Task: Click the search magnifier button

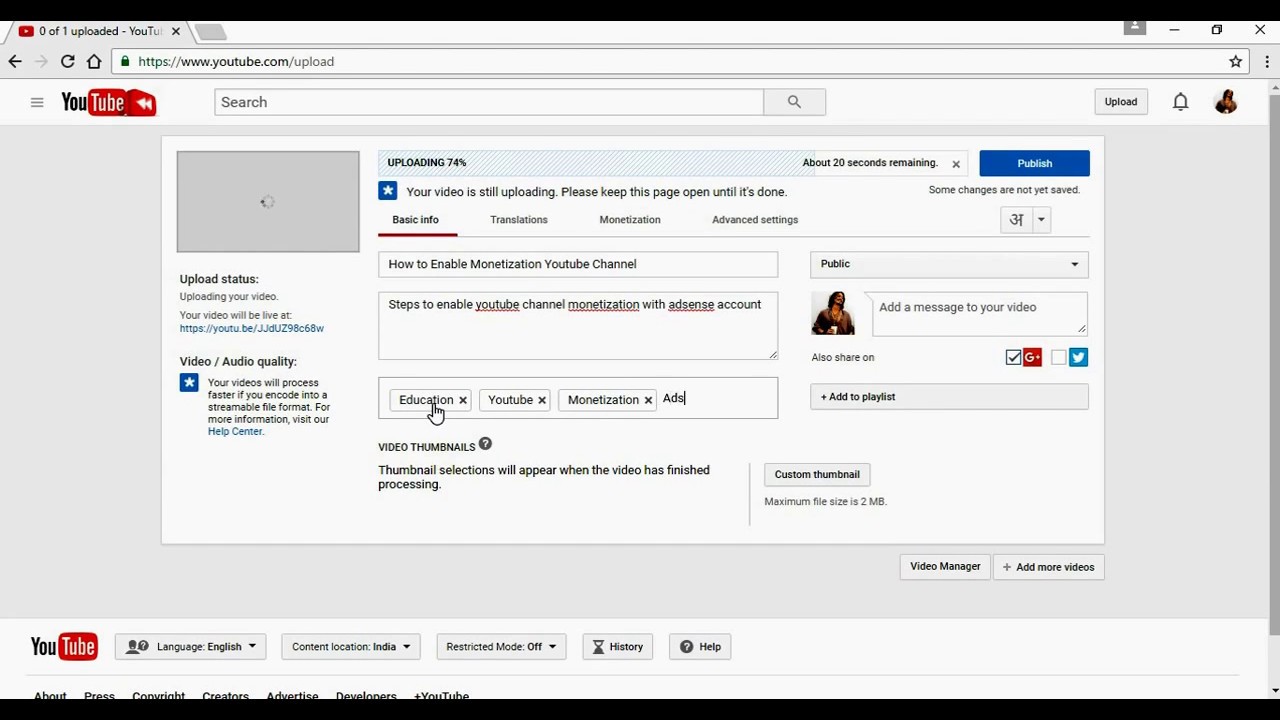Action: pos(794,102)
